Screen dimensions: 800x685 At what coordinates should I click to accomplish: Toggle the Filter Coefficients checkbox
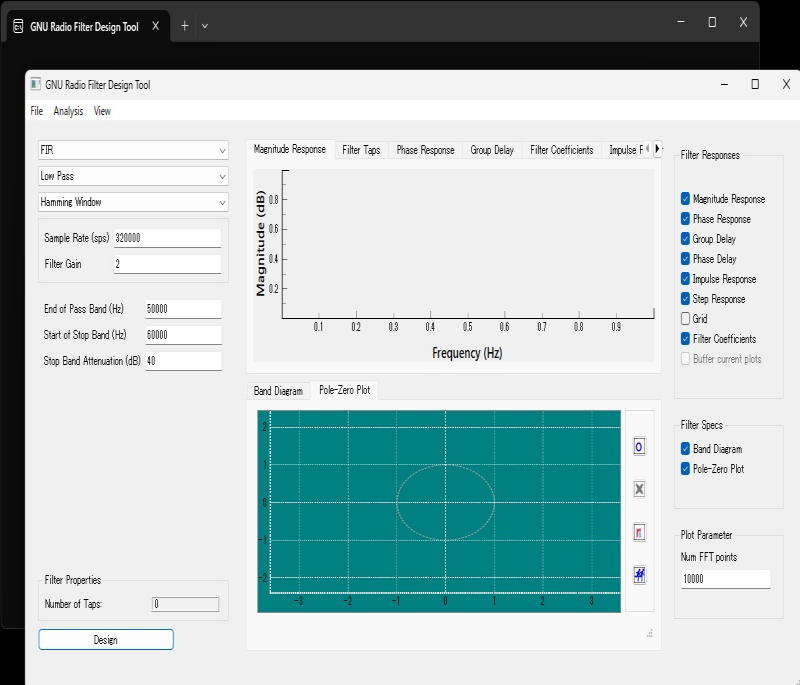click(685, 339)
